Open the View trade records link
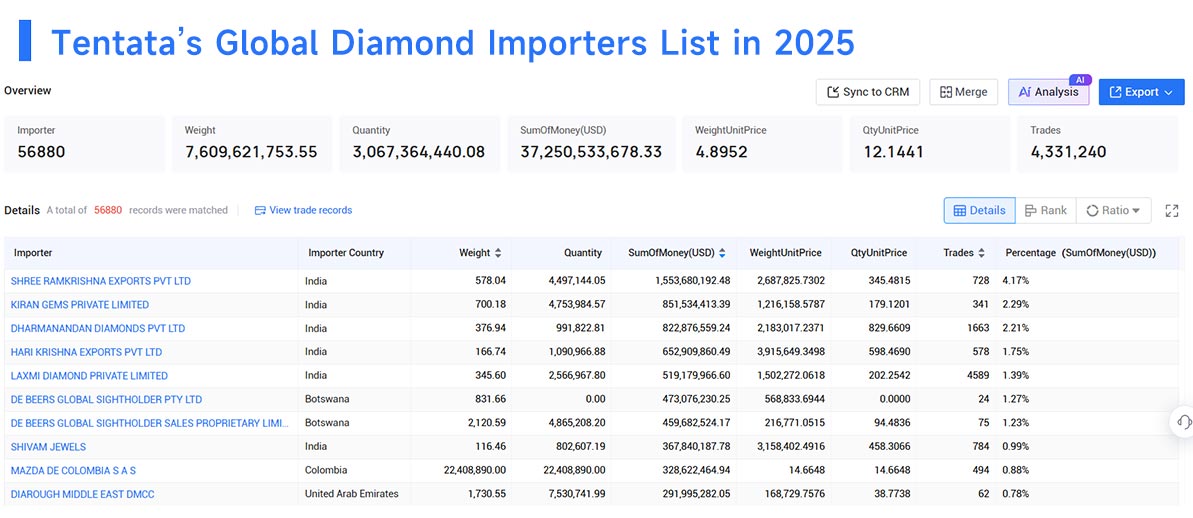1193x518 pixels. coord(303,210)
